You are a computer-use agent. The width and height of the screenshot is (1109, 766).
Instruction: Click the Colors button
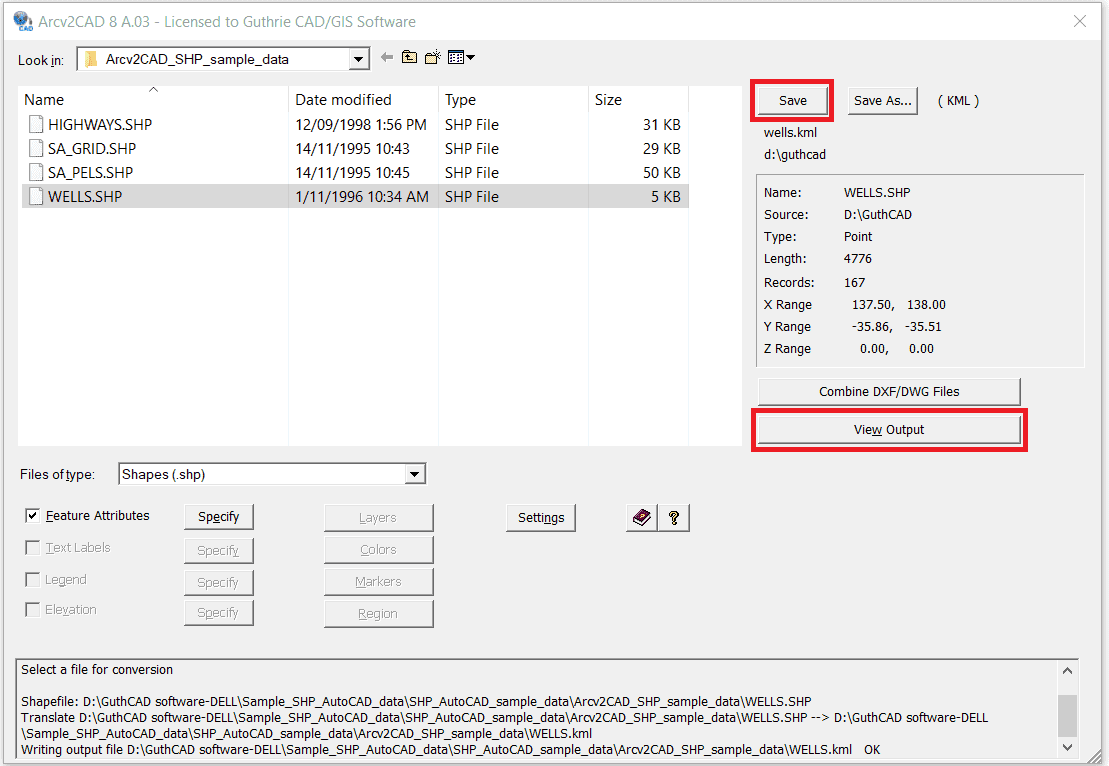[x=378, y=550]
